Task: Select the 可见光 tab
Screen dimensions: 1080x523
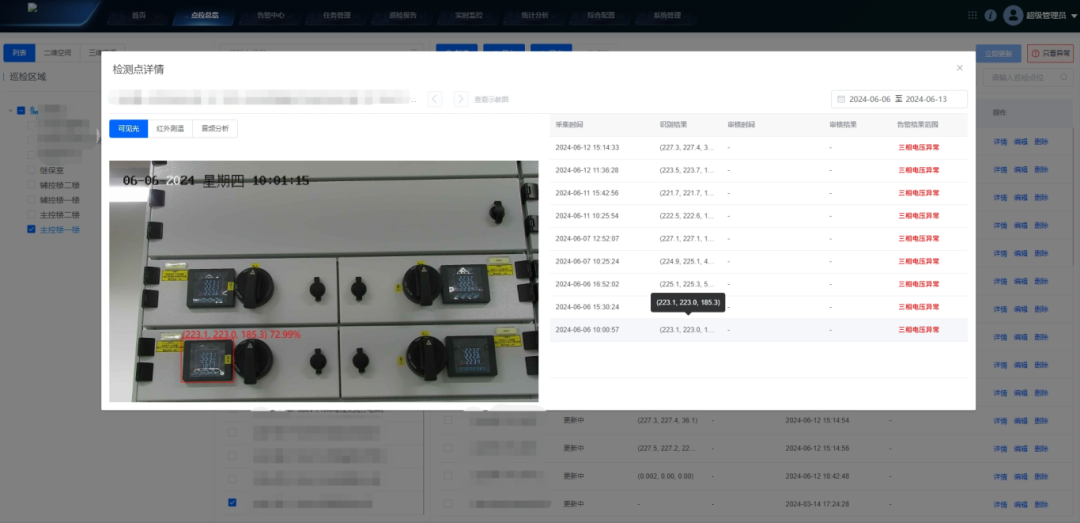Action: (128, 128)
